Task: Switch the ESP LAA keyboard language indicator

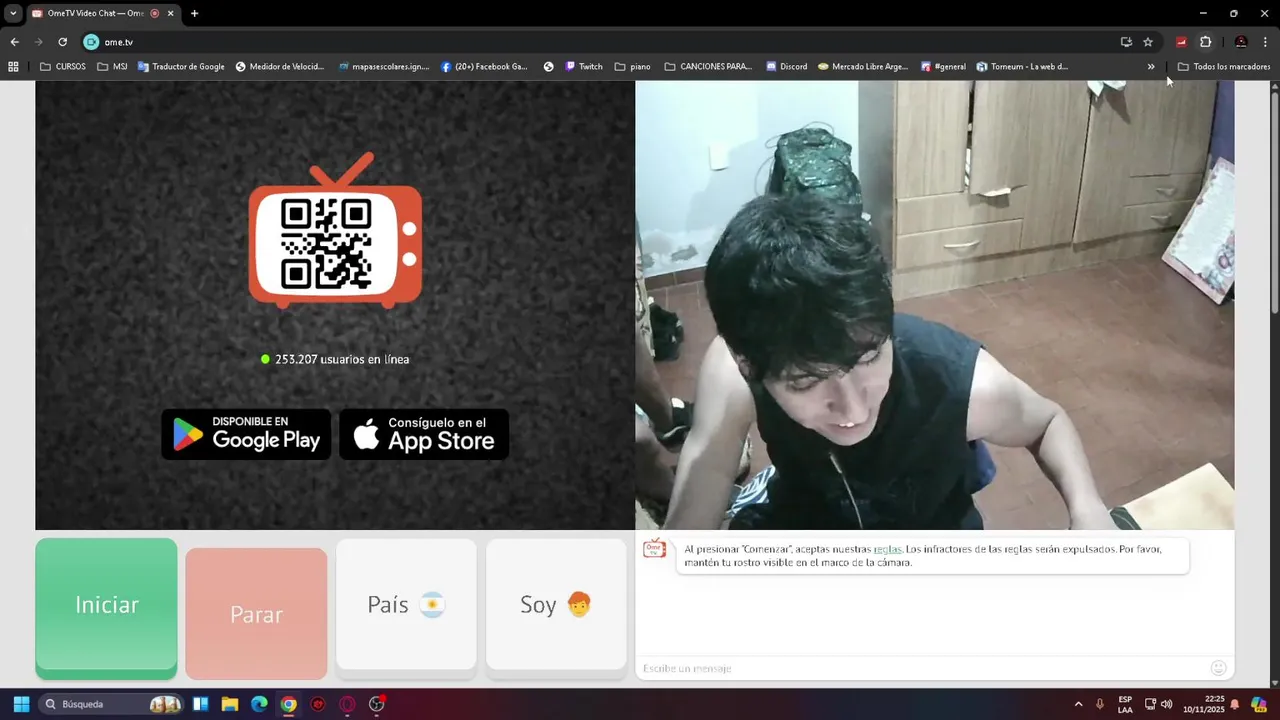Action: (1125, 704)
